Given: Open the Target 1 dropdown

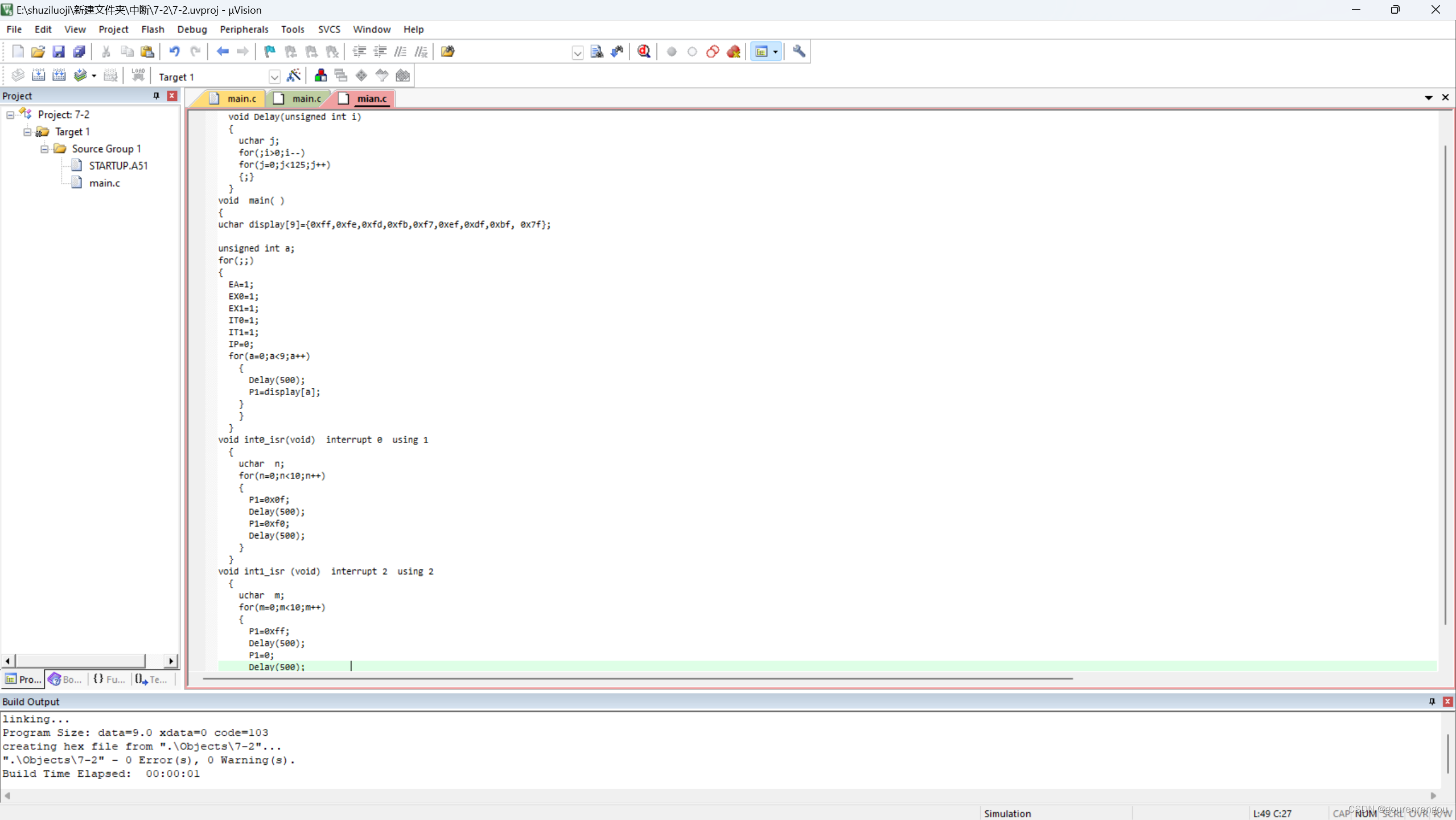Looking at the screenshot, I should click(274, 77).
